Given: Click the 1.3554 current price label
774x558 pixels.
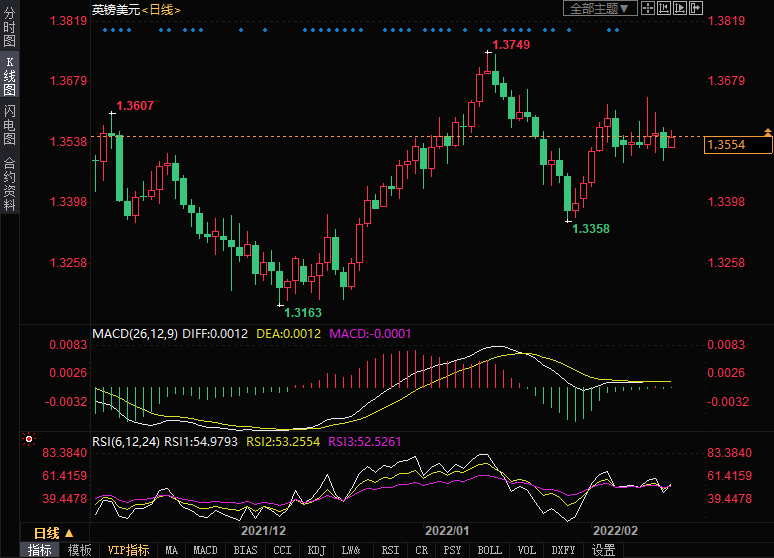Looking at the screenshot, I should tap(738, 145).
